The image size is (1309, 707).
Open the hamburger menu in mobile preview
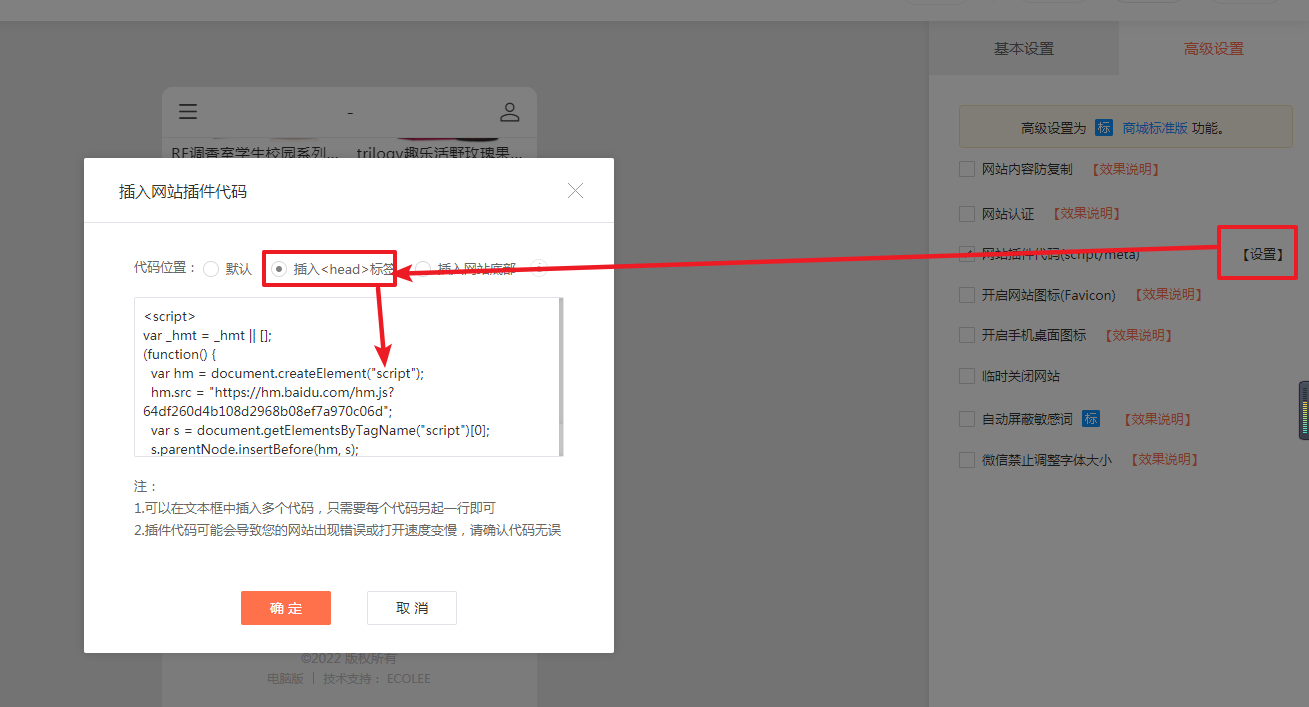pos(188,111)
